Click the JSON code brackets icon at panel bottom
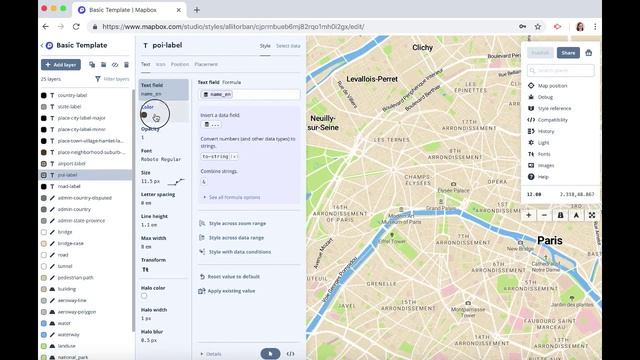Viewport: 640px width, 360px height. 290,354
